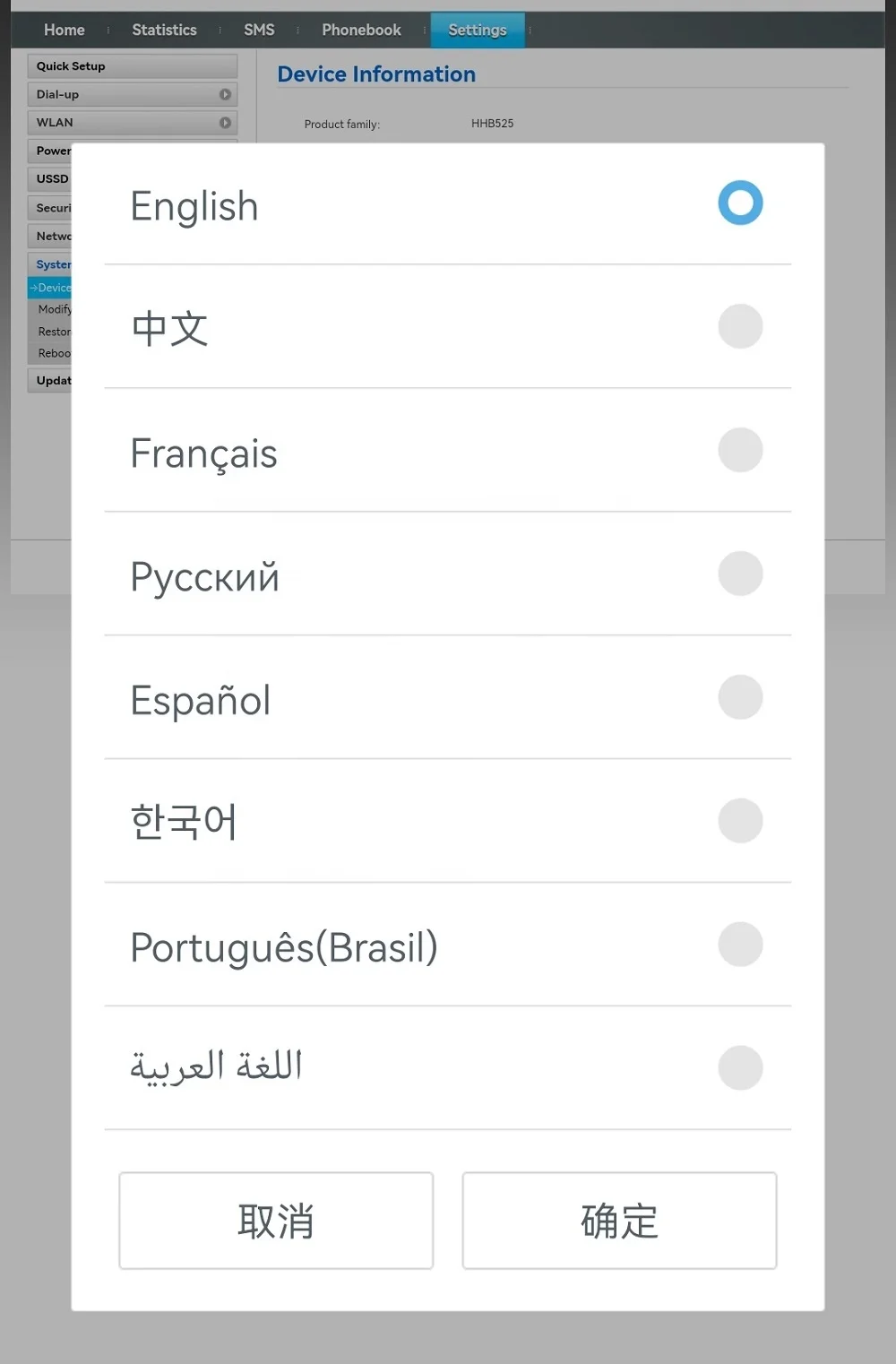896x1364 pixels.
Task: Pick Русский from the language list
Action: click(x=740, y=574)
